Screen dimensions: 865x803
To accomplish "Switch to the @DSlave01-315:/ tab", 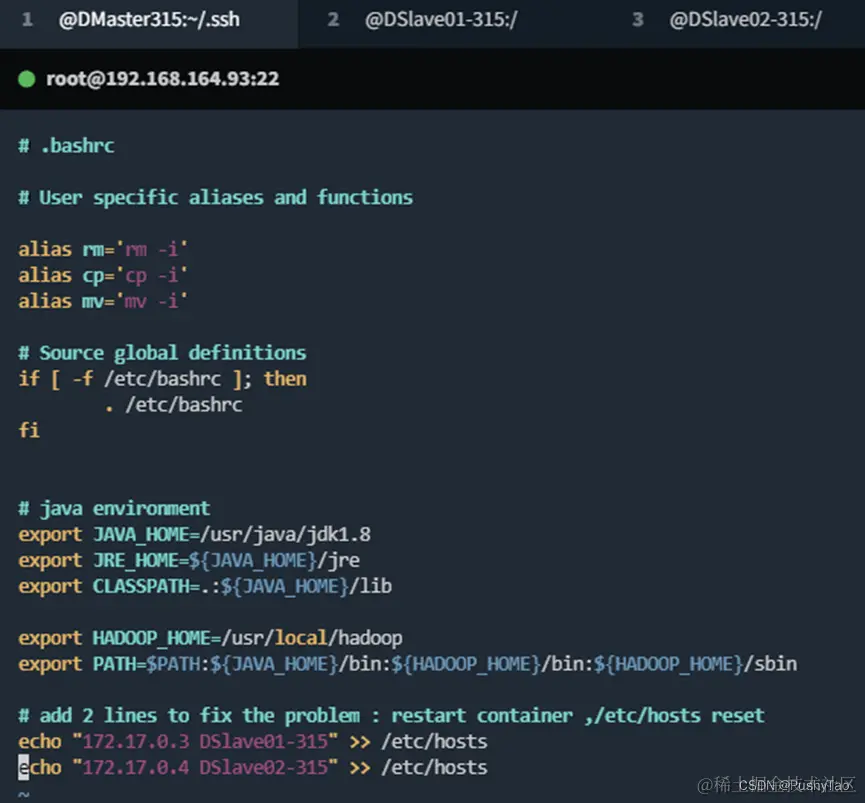I will coord(441,20).
